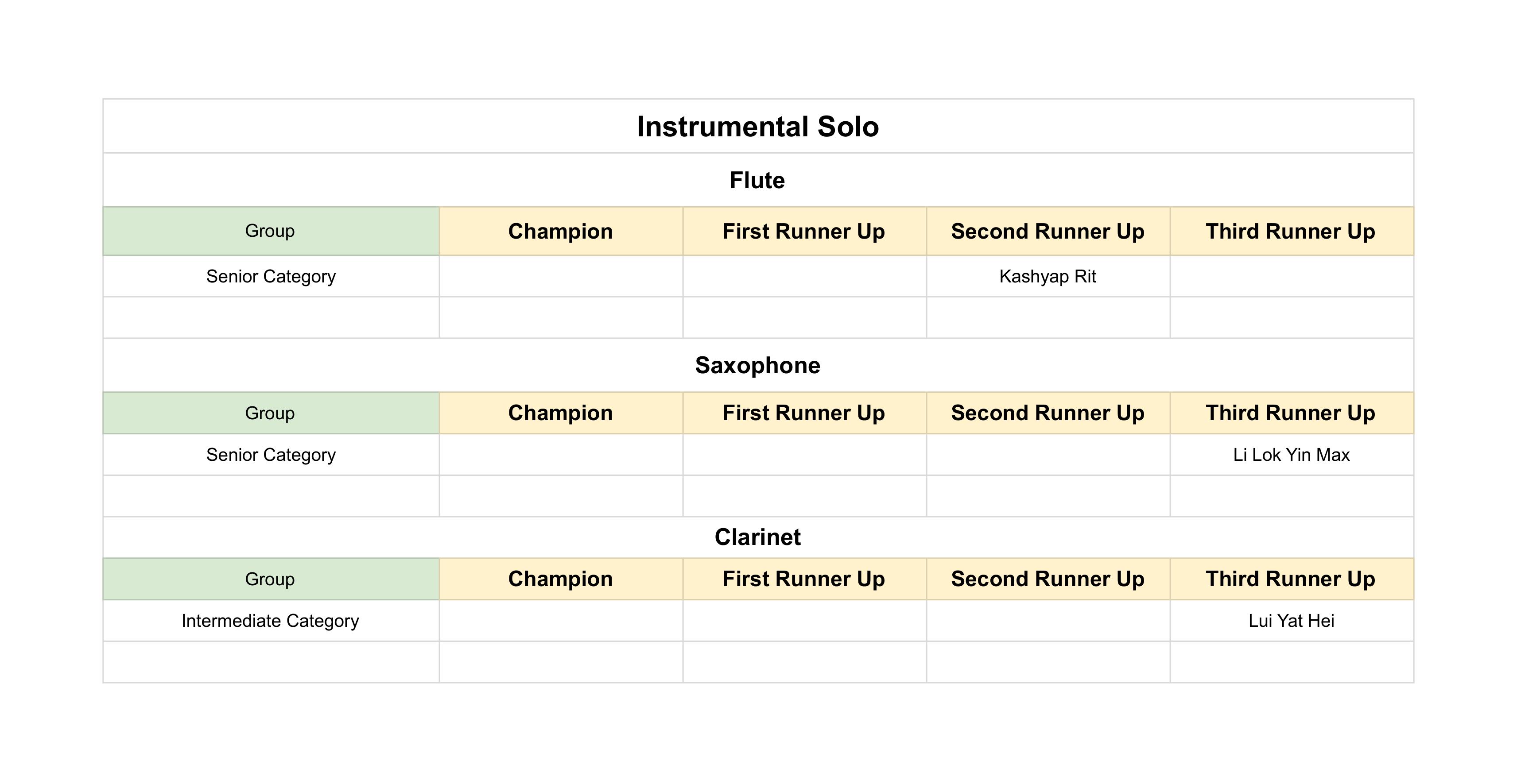Select the Lui Yat Hei cell

coord(1292,621)
